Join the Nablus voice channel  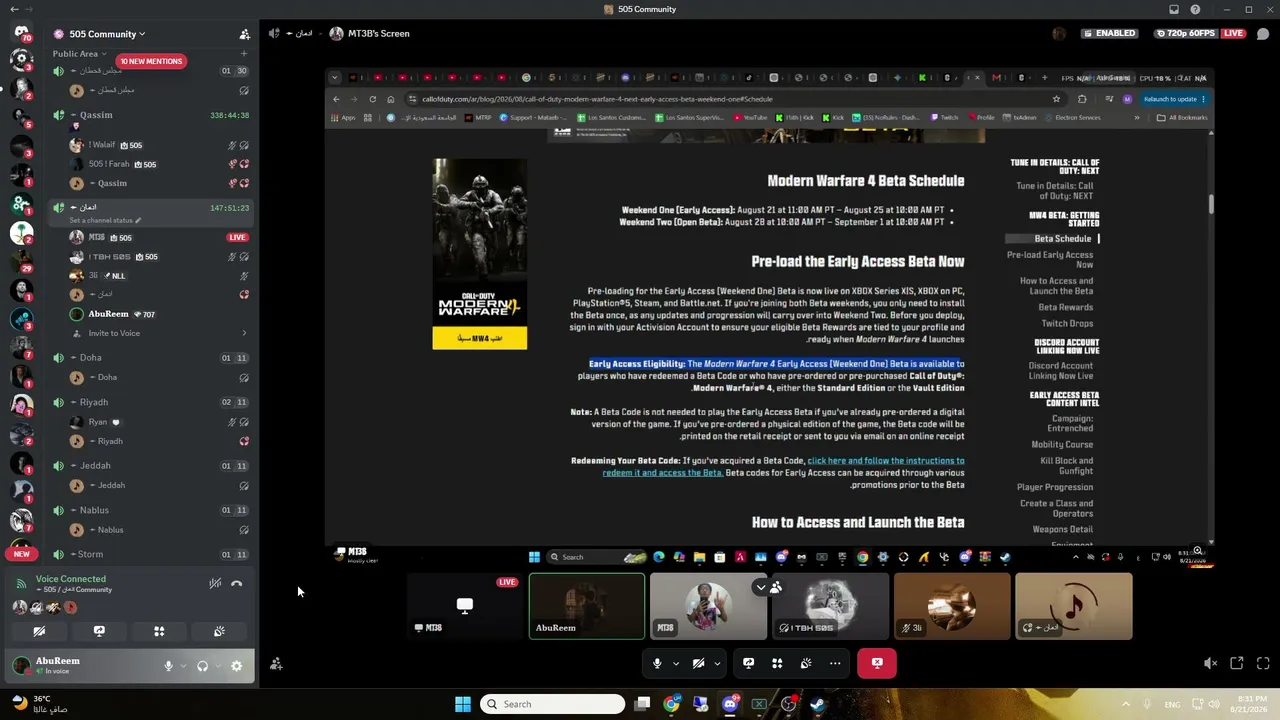click(152, 510)
